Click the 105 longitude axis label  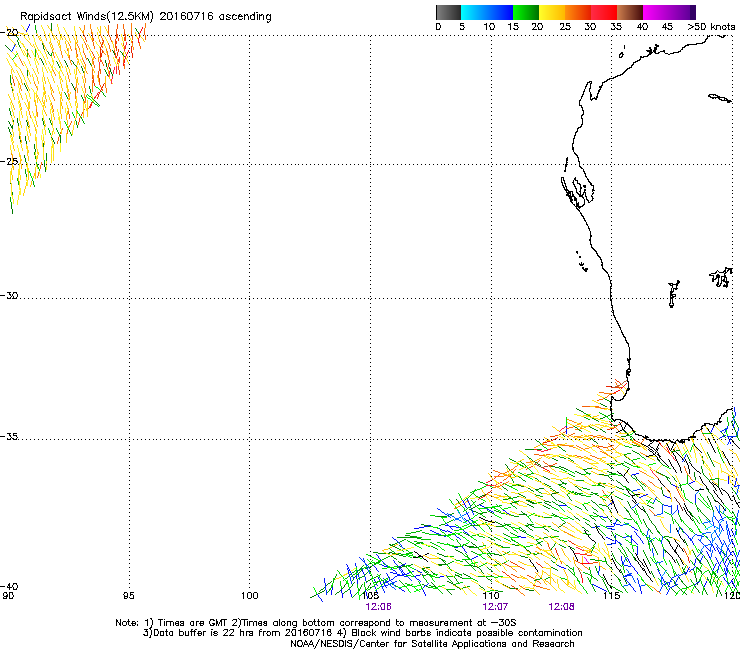click(x=371, y=596)
